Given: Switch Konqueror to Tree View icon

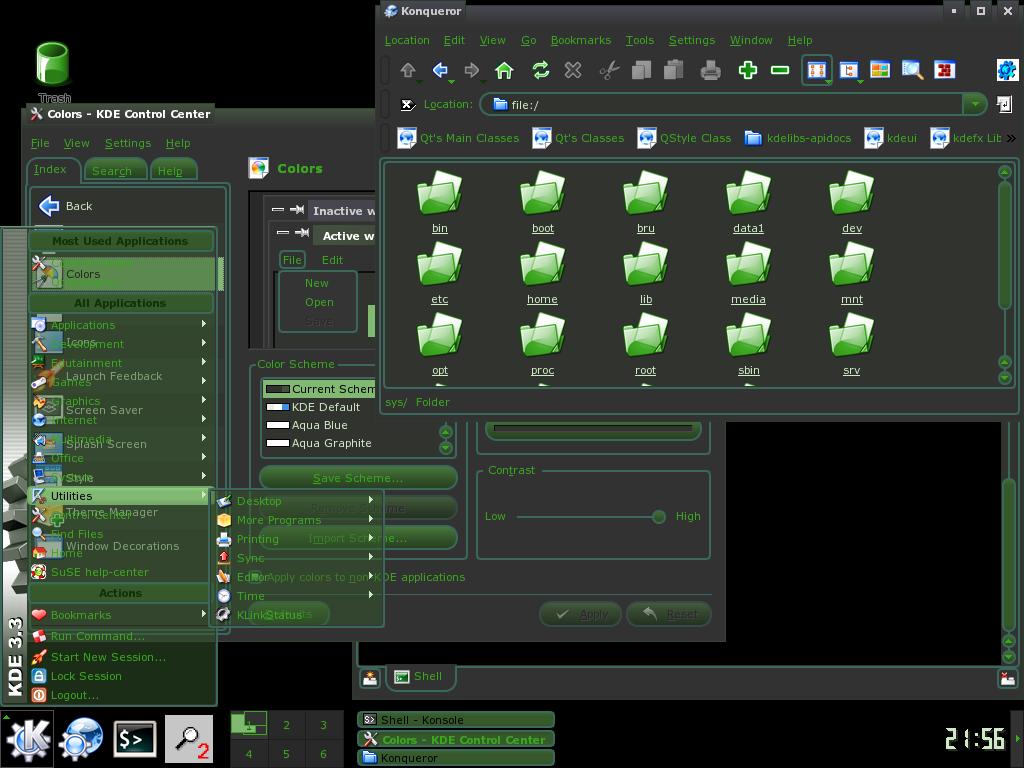Looking at the screenshot, I should (848, 70).
